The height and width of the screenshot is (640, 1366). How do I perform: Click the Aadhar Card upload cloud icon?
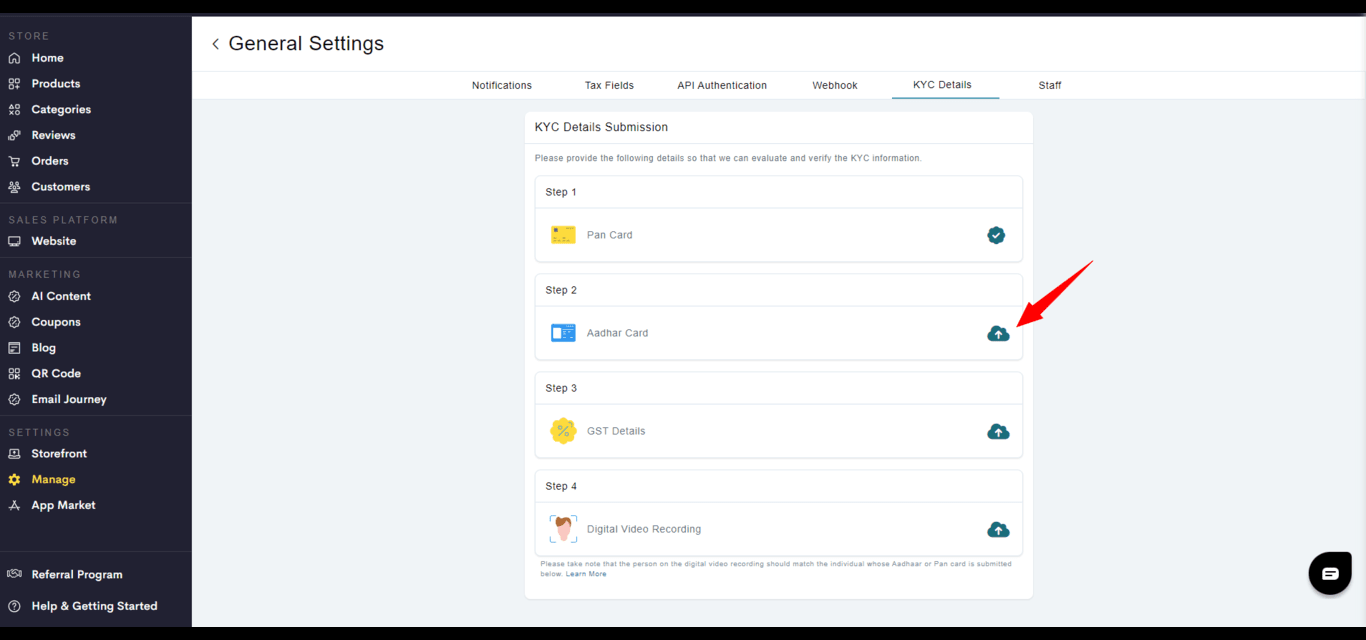(x=998, y=333)
